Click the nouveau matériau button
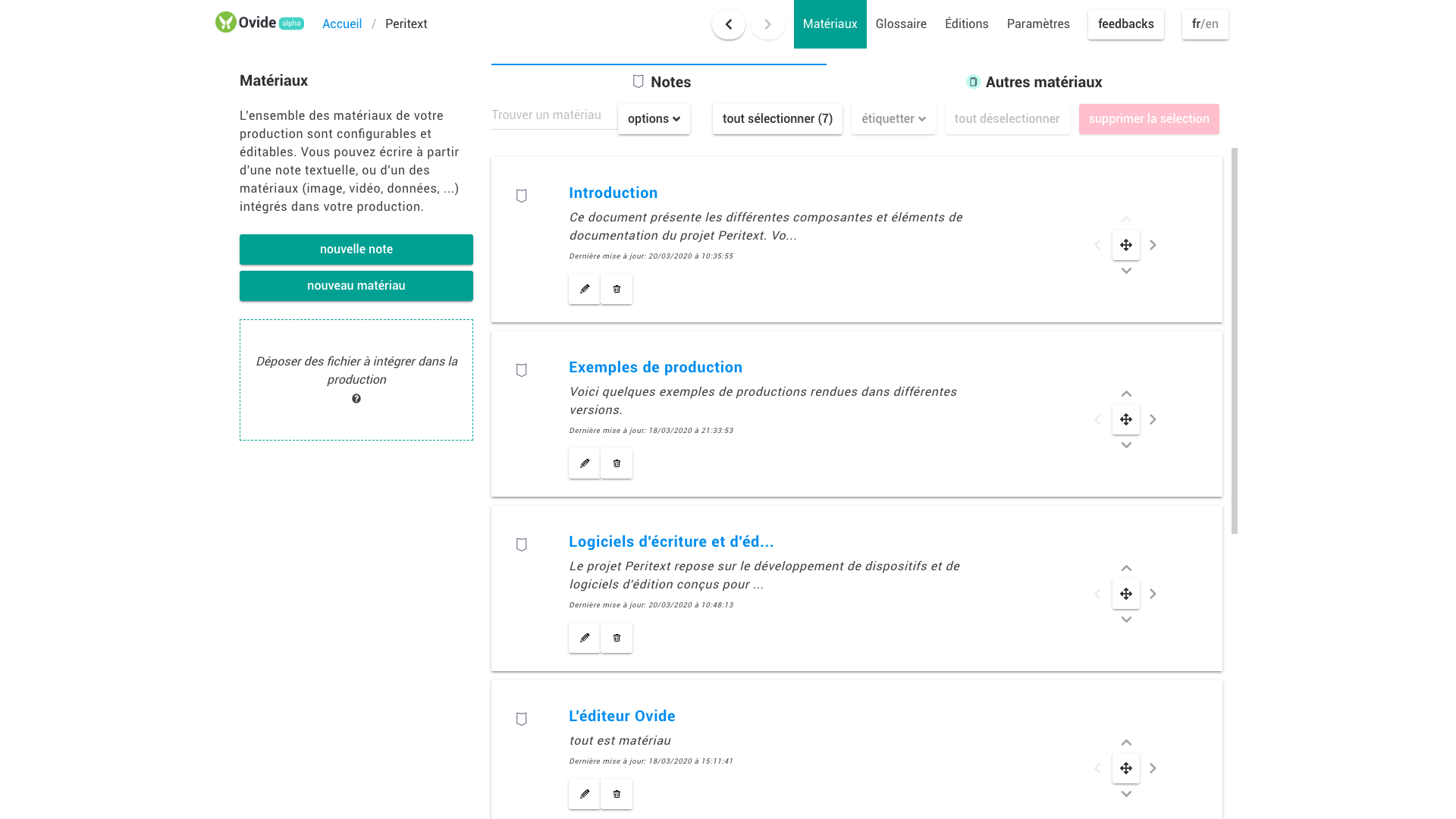 (356, 286)
